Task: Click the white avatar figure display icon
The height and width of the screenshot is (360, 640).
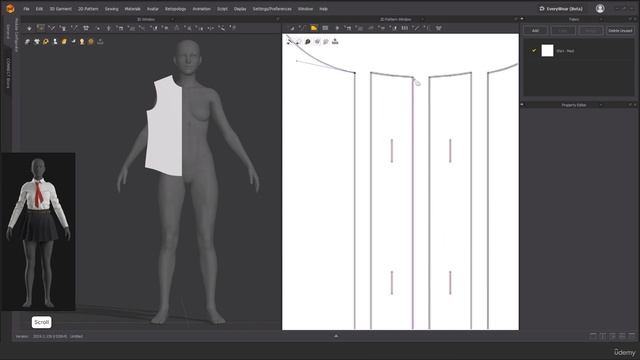Action: tap(55, 42)
